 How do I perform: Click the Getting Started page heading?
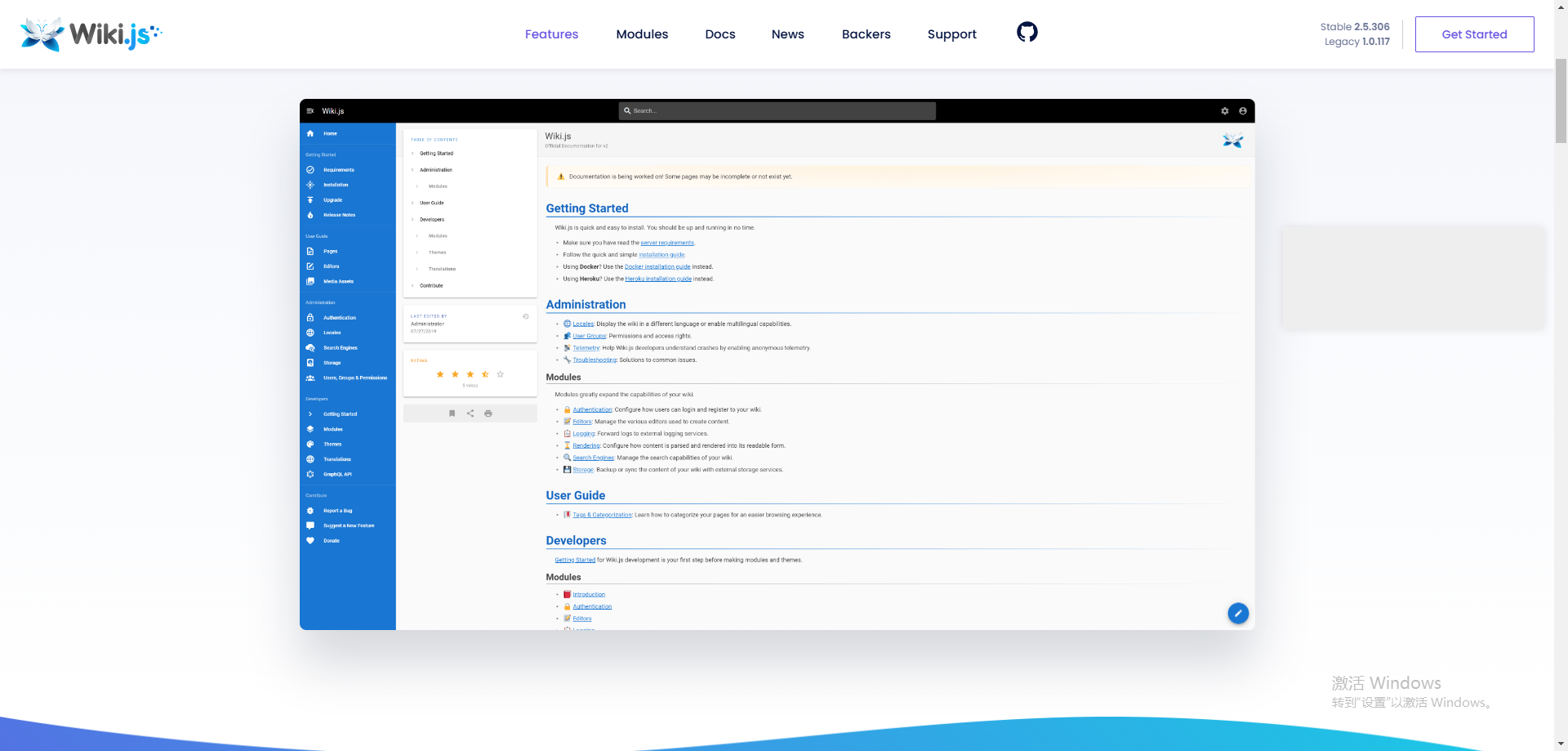coord(587,208)
